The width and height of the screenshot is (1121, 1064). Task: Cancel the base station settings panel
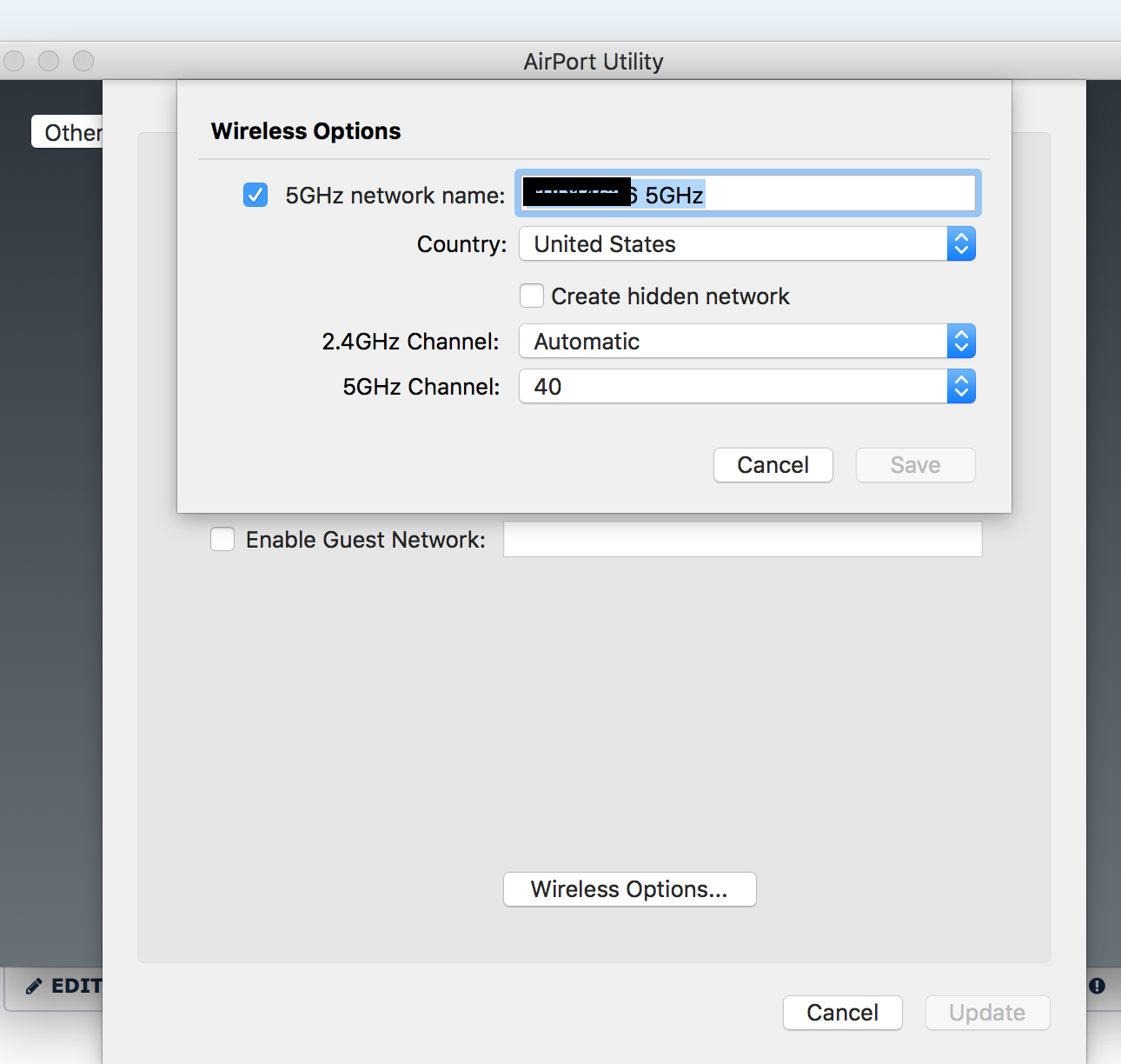(843, 1013)
